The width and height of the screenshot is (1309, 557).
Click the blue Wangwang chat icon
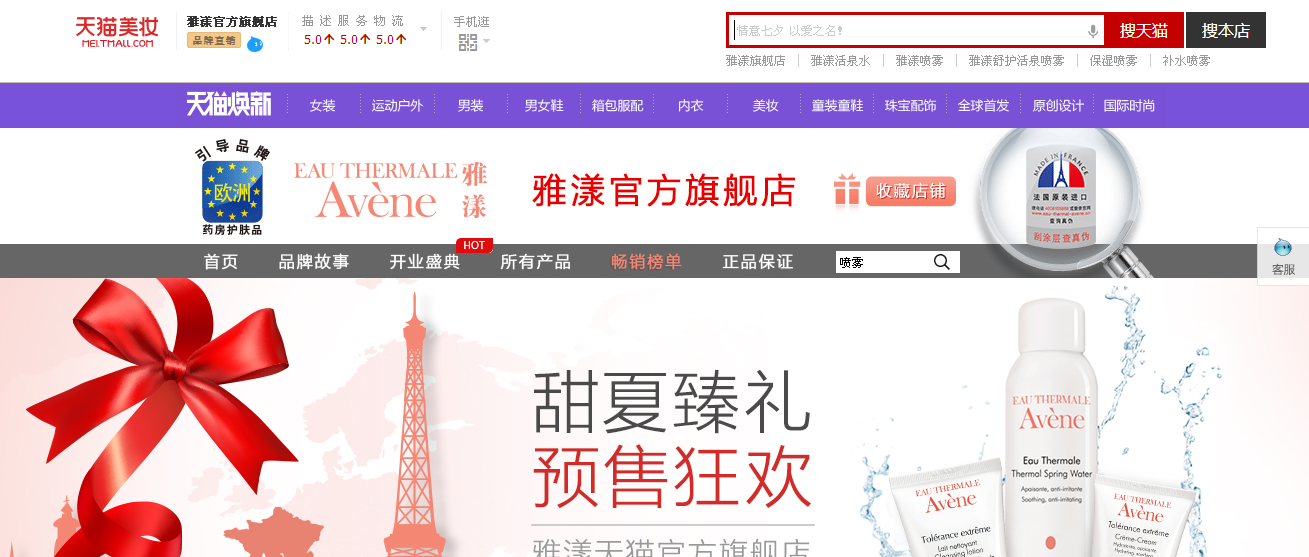(255, 43)
